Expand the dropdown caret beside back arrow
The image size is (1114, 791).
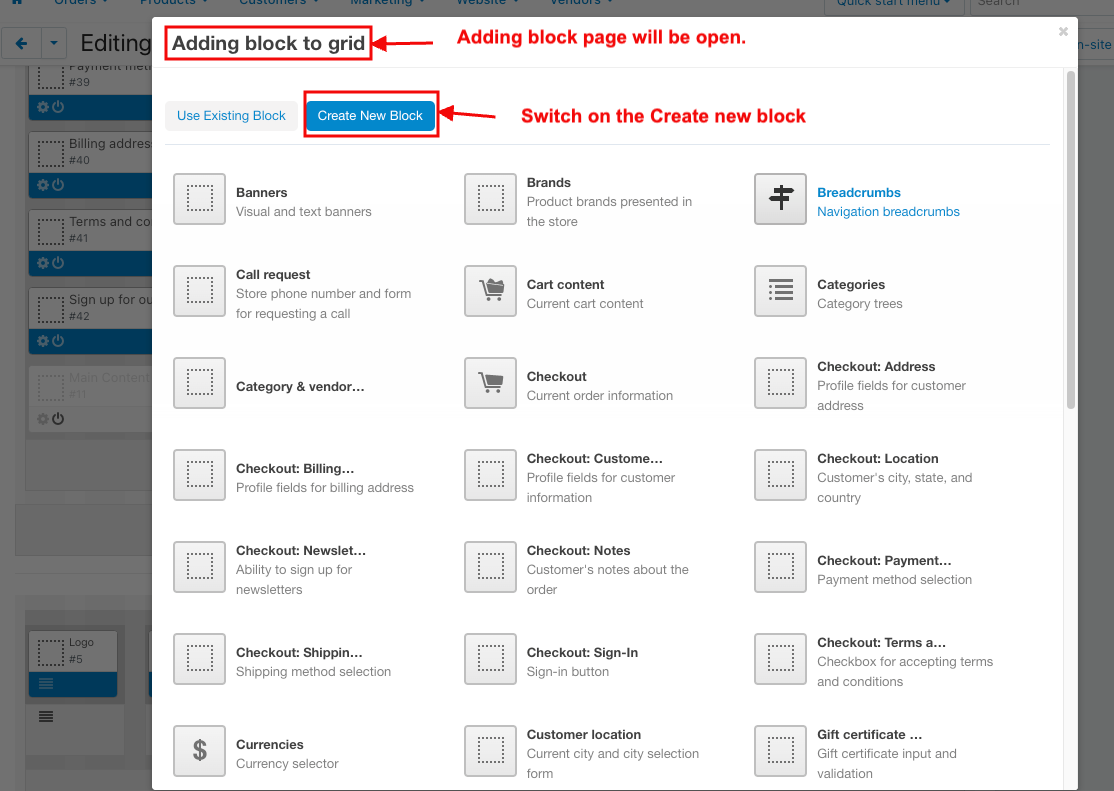(53, 44)
